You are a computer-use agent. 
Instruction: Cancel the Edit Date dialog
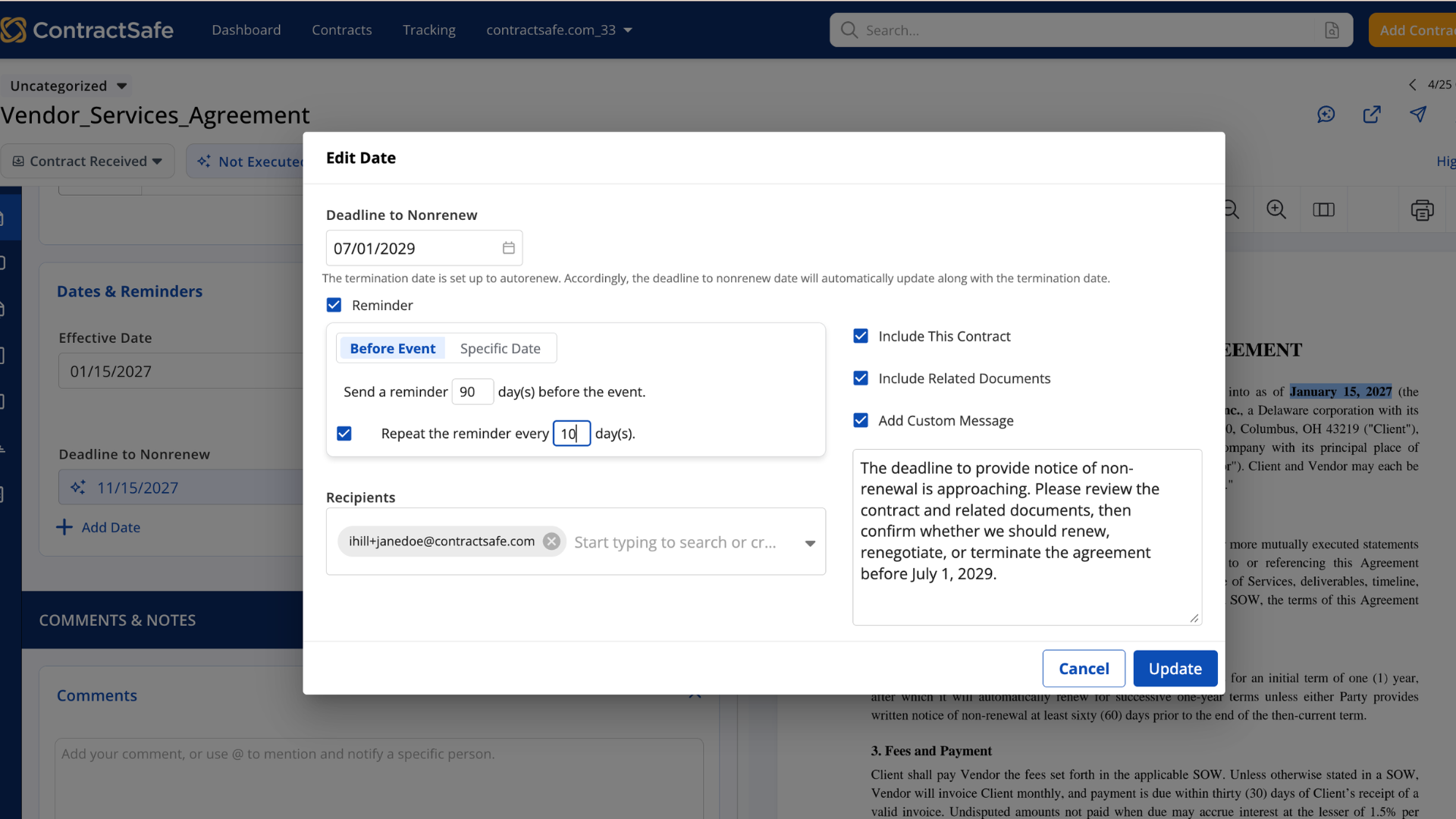[1084, 668]
